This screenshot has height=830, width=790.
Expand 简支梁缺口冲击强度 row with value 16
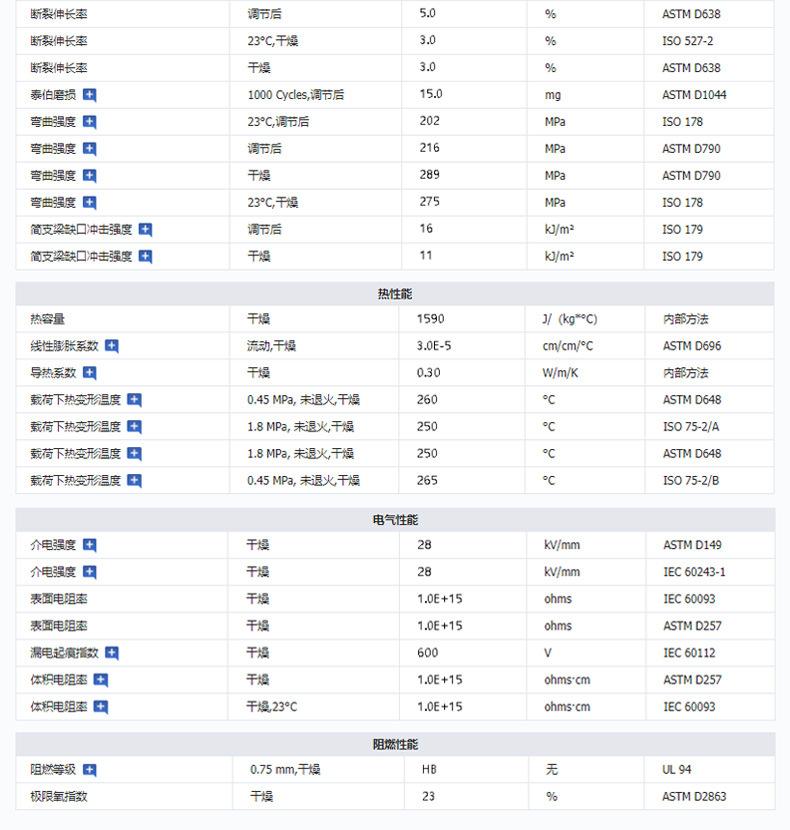click(145, 230)
